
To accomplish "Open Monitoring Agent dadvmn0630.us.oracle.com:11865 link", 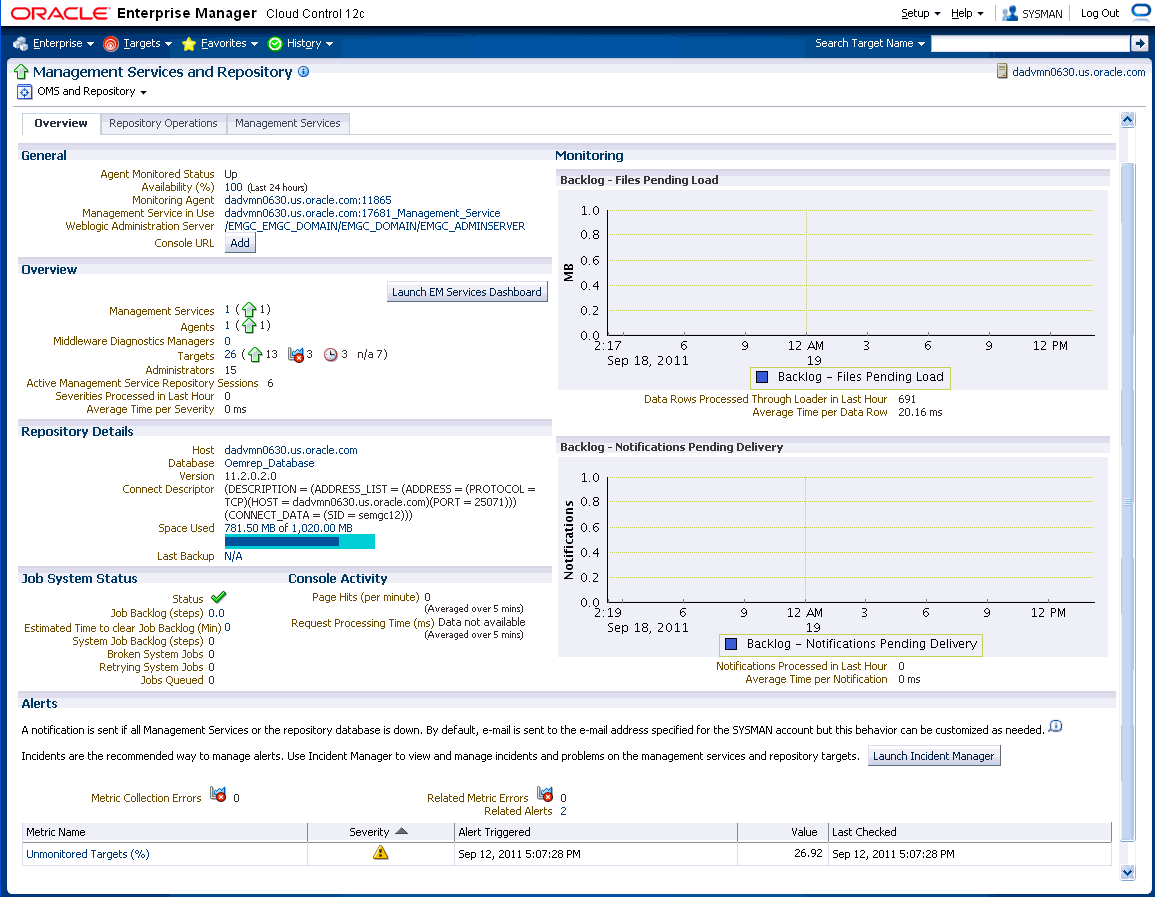I will click(x=308, y=200).
